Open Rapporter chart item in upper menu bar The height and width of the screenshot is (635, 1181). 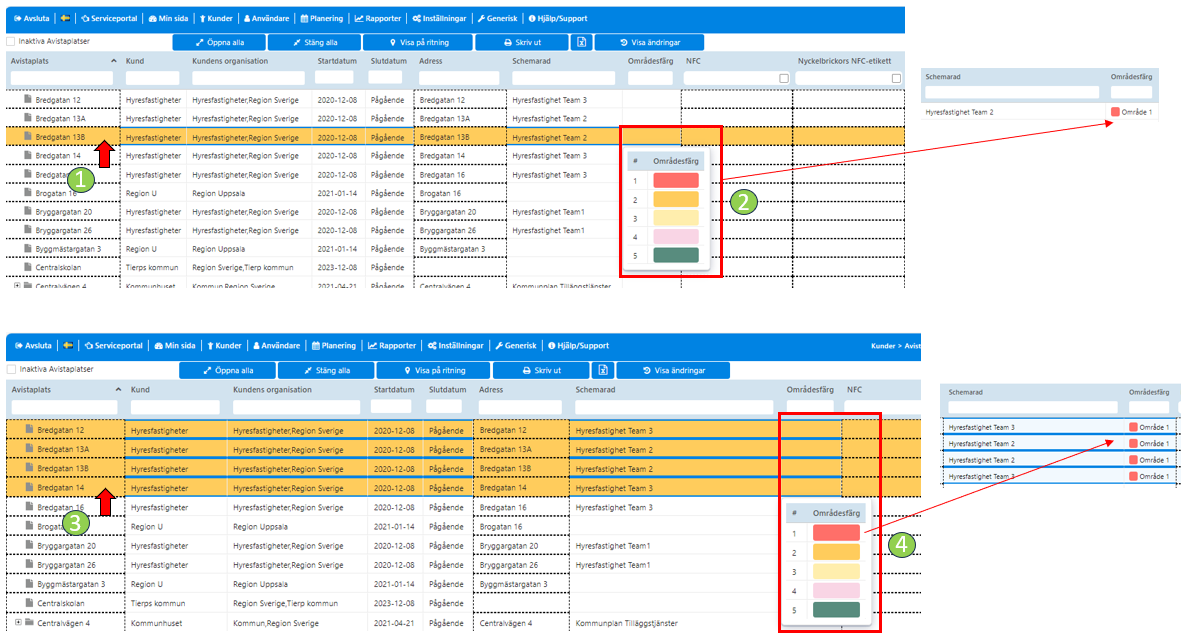click(x=378, y=18)
